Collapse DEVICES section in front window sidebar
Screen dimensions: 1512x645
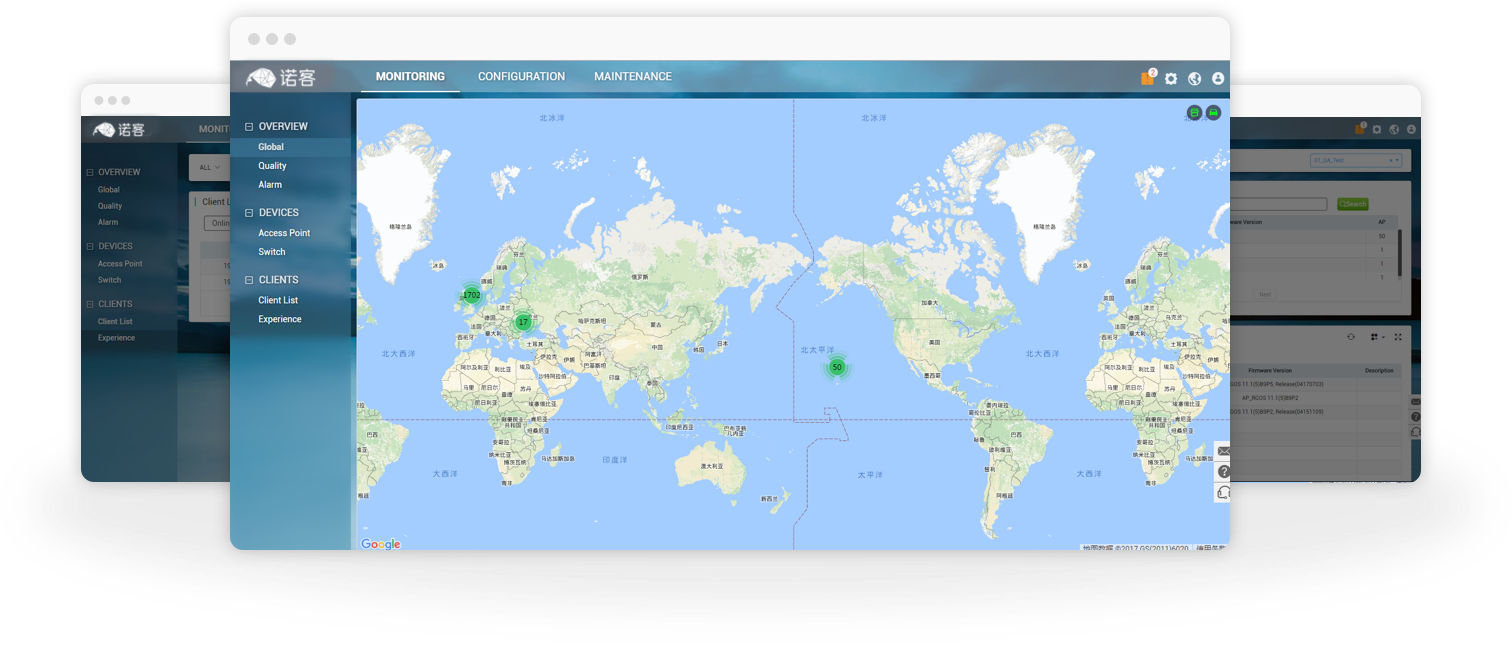coord(249,213)
